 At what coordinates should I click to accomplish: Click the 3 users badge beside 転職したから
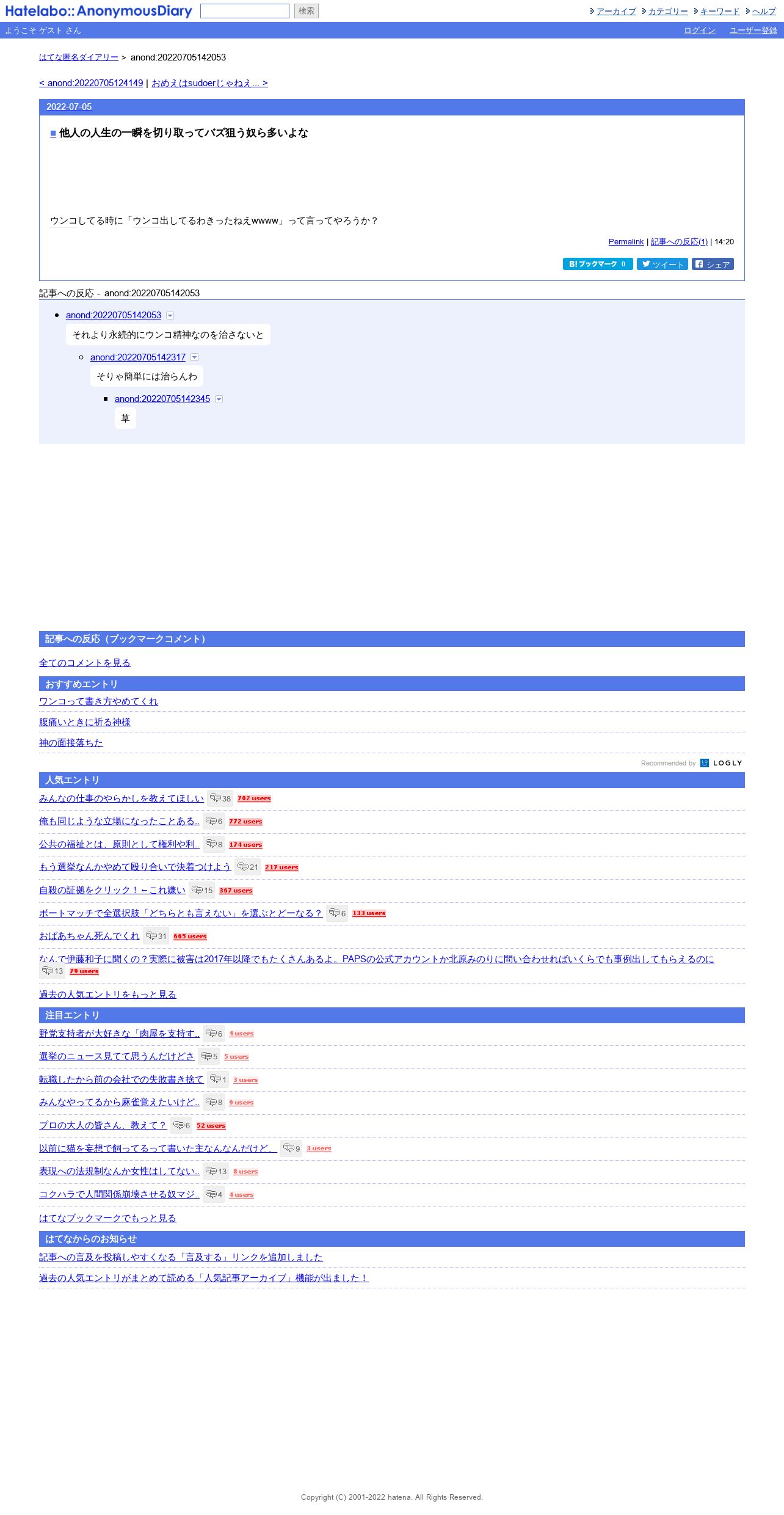tap(245, 1080)
